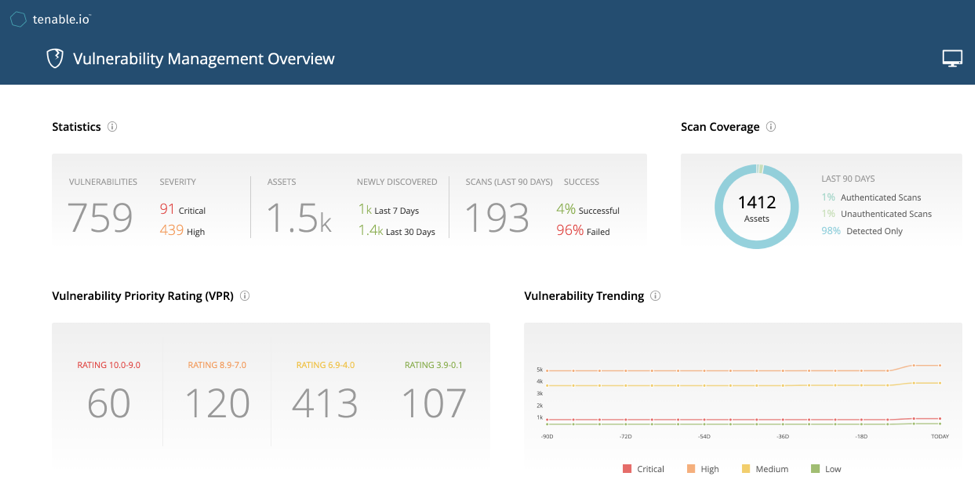Click the 1.5k assets count
The height and width of the screenshot is (502, 975).
(x=298, y=218)
